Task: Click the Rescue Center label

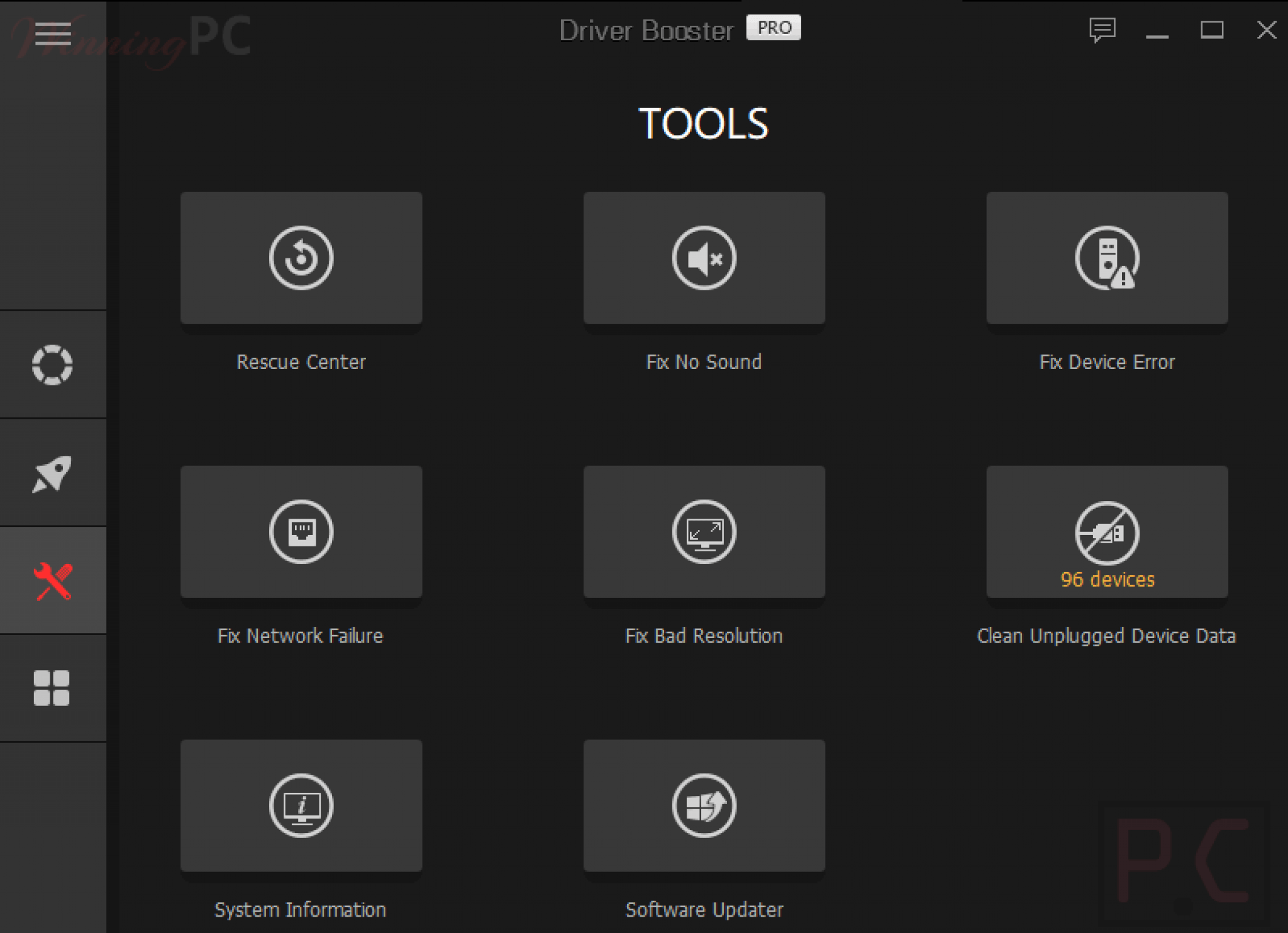Action: coord(301,362)
